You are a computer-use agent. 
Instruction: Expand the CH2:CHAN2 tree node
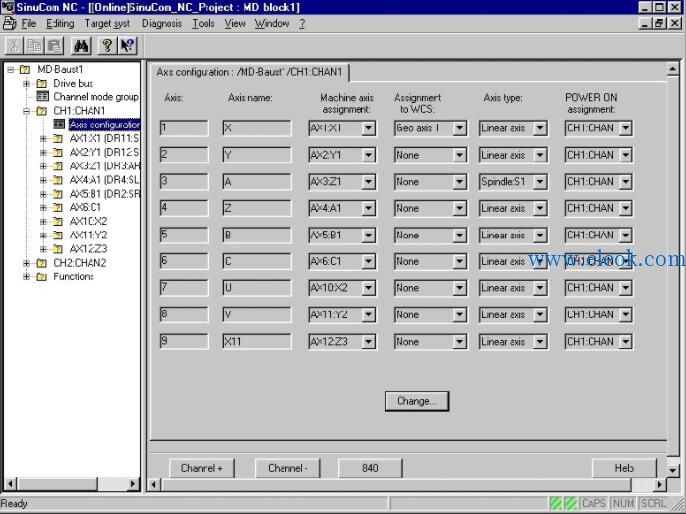pos(27,263)
